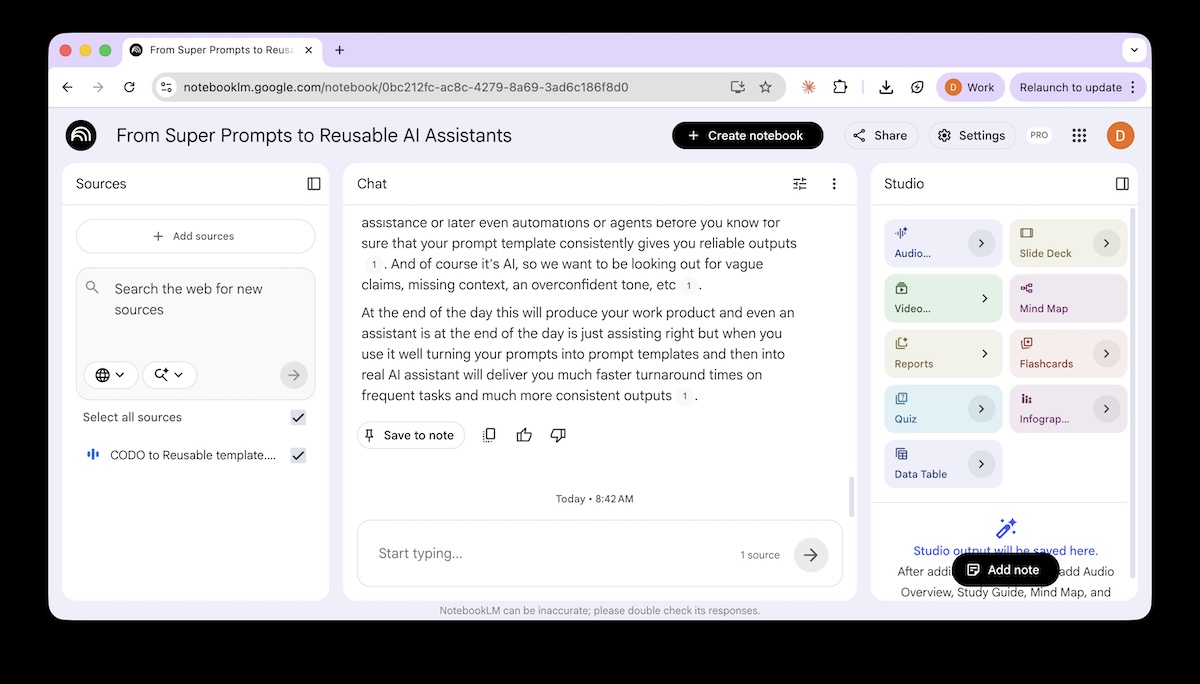
Task: Click the browser address bar URL
Action: coord(405,87)
